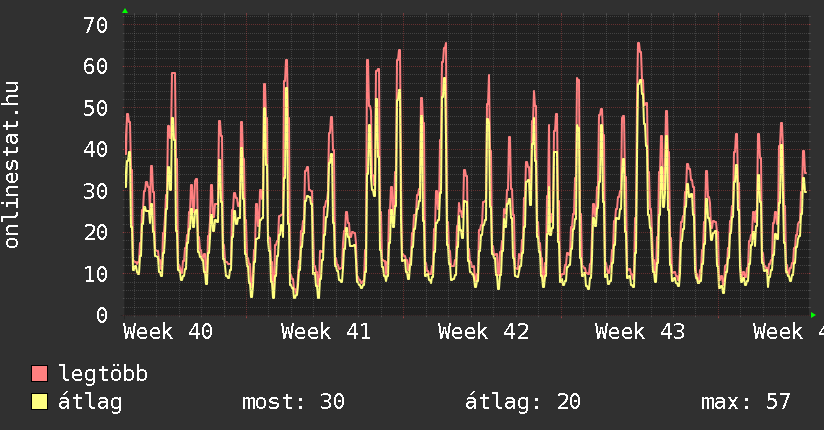Screen dimensions: 824x430
Task: Click the 60 y-axis tick label
Action: point(94,66)
